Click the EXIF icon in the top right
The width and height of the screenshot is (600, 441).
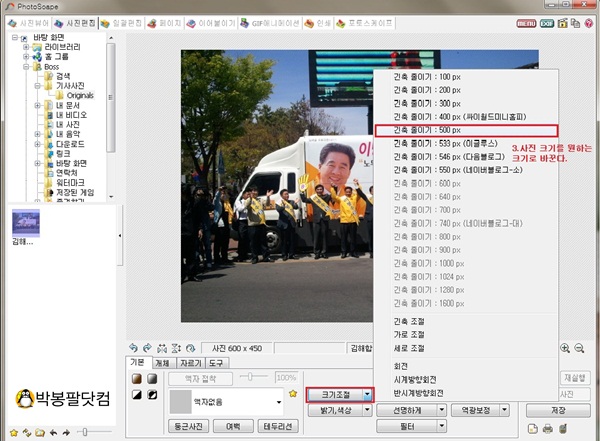(548, 21)
